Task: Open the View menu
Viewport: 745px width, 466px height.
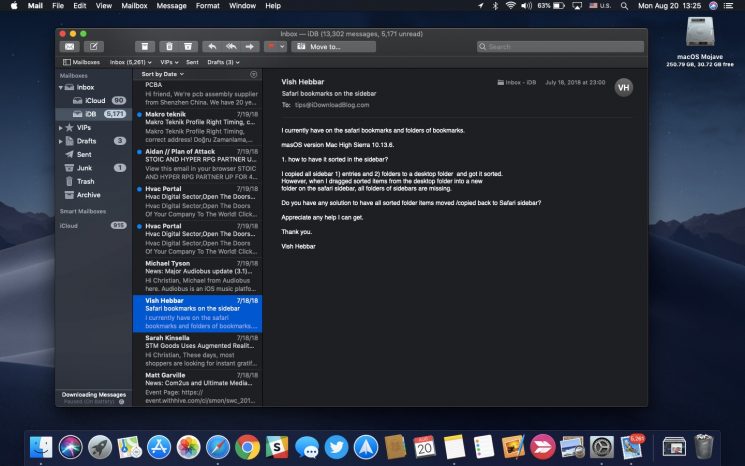Action: click(104, 6)
